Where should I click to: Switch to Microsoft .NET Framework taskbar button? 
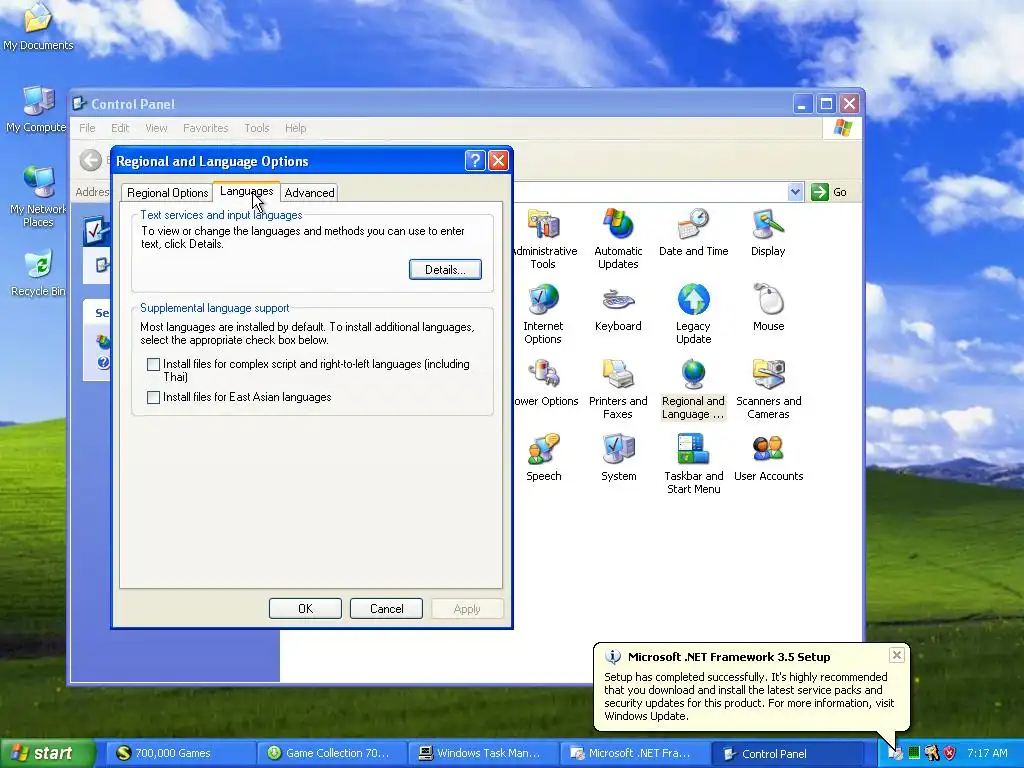pyautogui.click(x=634, y=753)
